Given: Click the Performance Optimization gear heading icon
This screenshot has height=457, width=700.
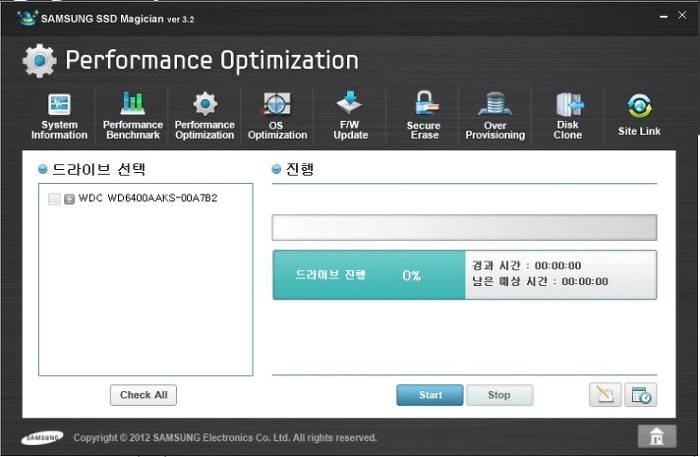Looking at the screenshot, I should (40, 61).
